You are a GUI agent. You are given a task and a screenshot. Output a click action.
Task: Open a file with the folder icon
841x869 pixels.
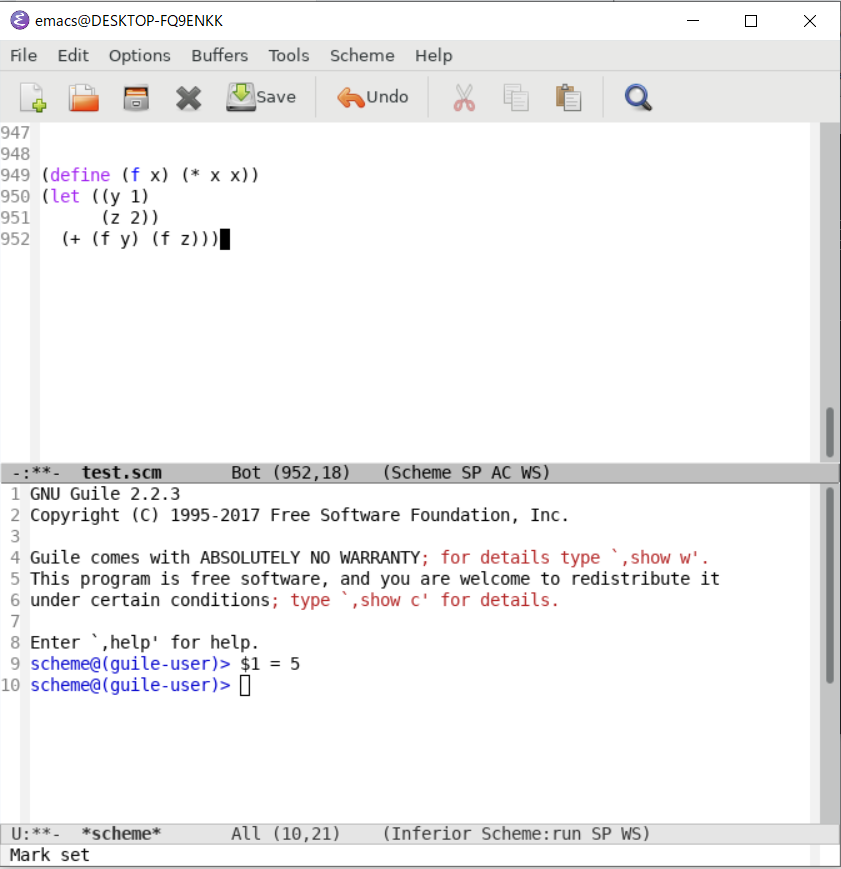tap(84, 98)
